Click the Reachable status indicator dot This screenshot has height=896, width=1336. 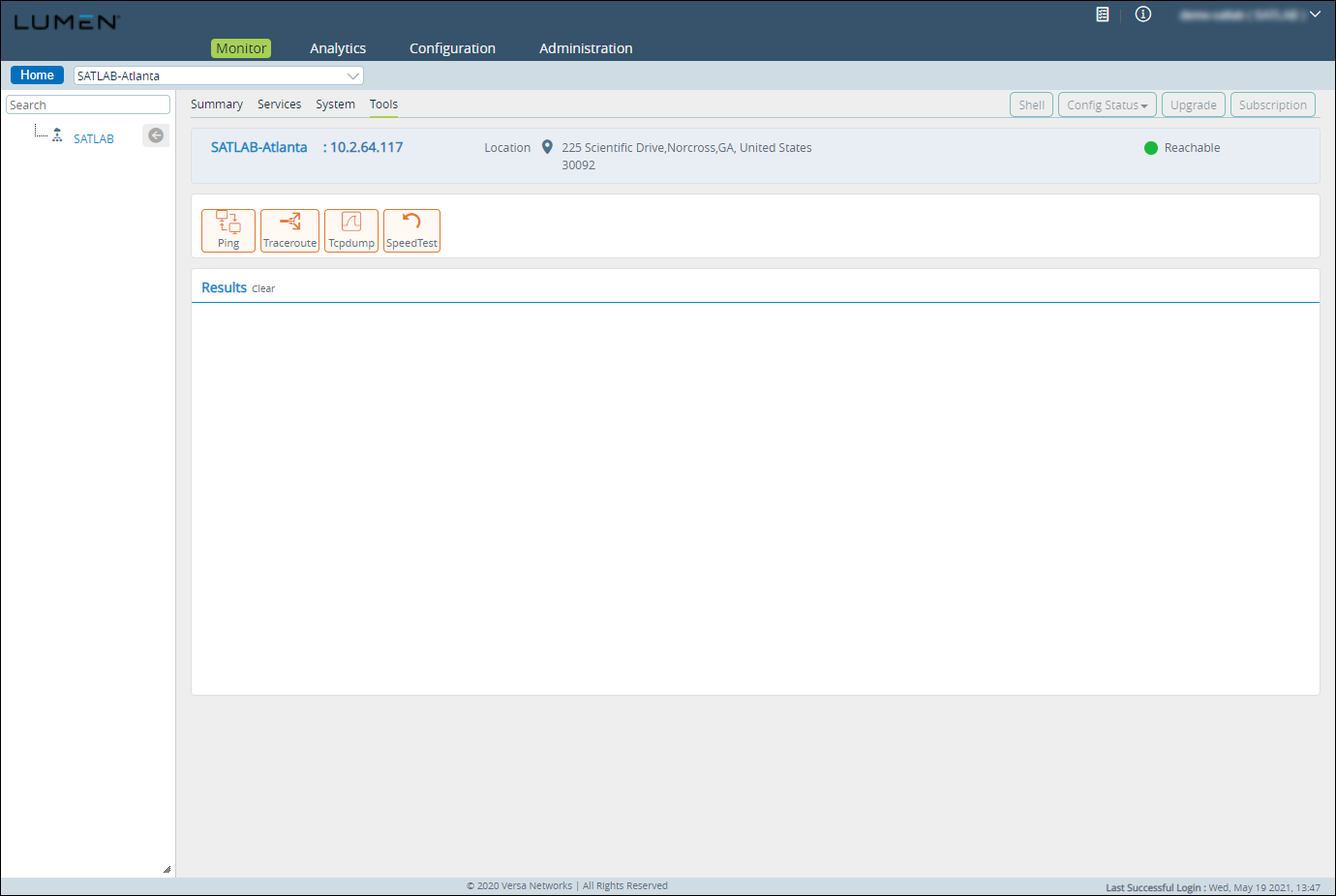click(1150, 148)
